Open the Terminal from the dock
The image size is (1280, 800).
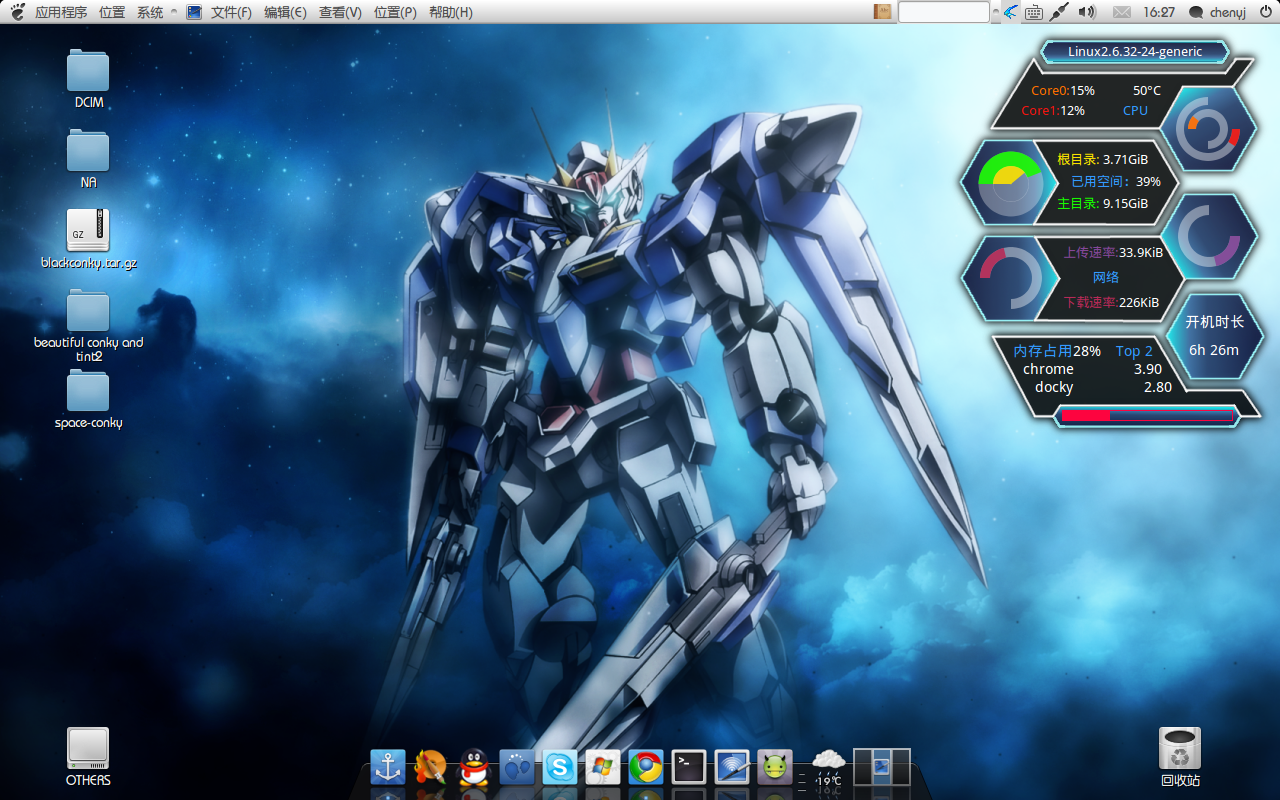689,767
